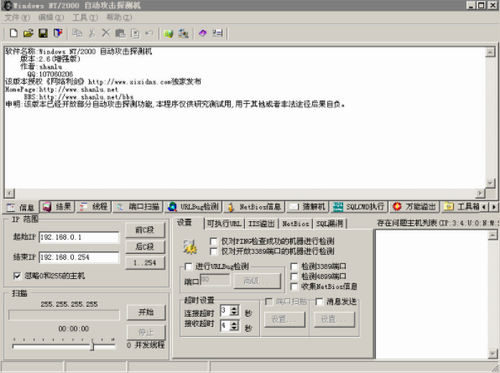
Task: Switch to the SQLCMD执行 tab
Action: (359, 207)
